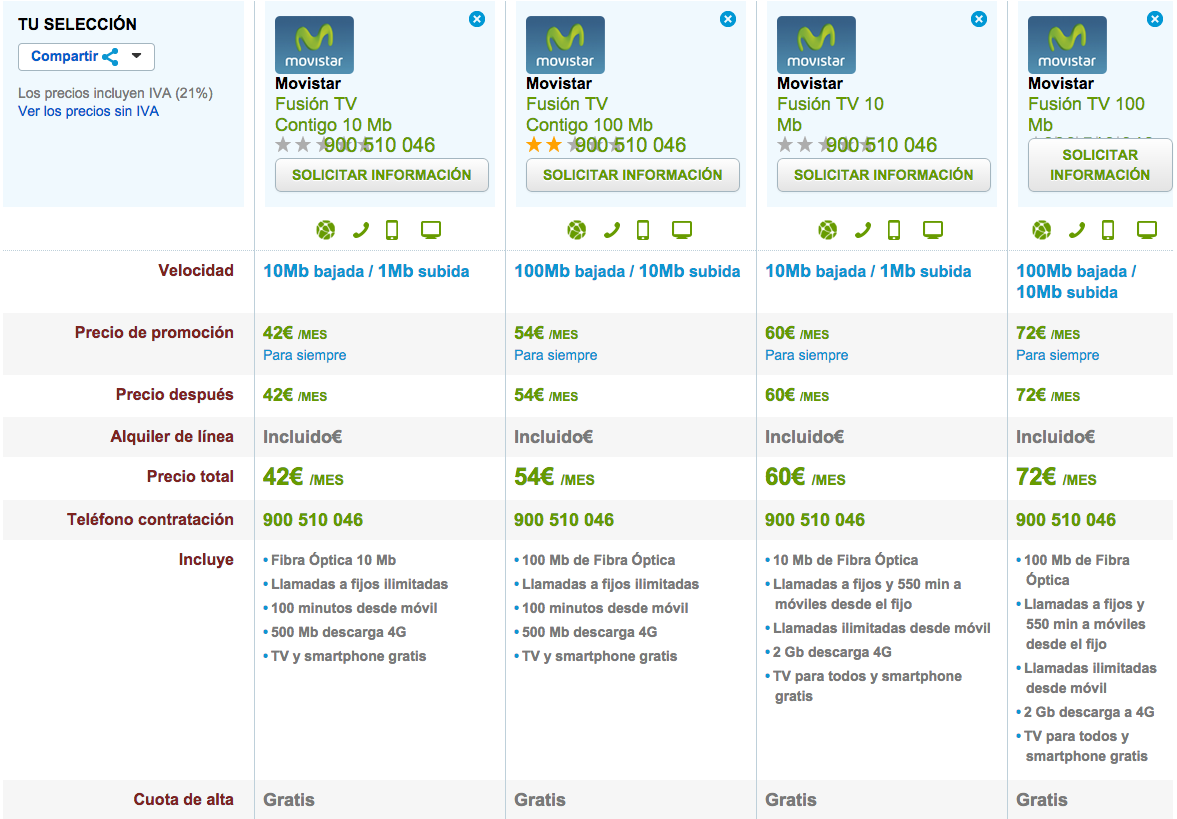1177x819 pixels.
Task: Click contract phone 900 510 046 for 72€ plan
Action: 1066,520
